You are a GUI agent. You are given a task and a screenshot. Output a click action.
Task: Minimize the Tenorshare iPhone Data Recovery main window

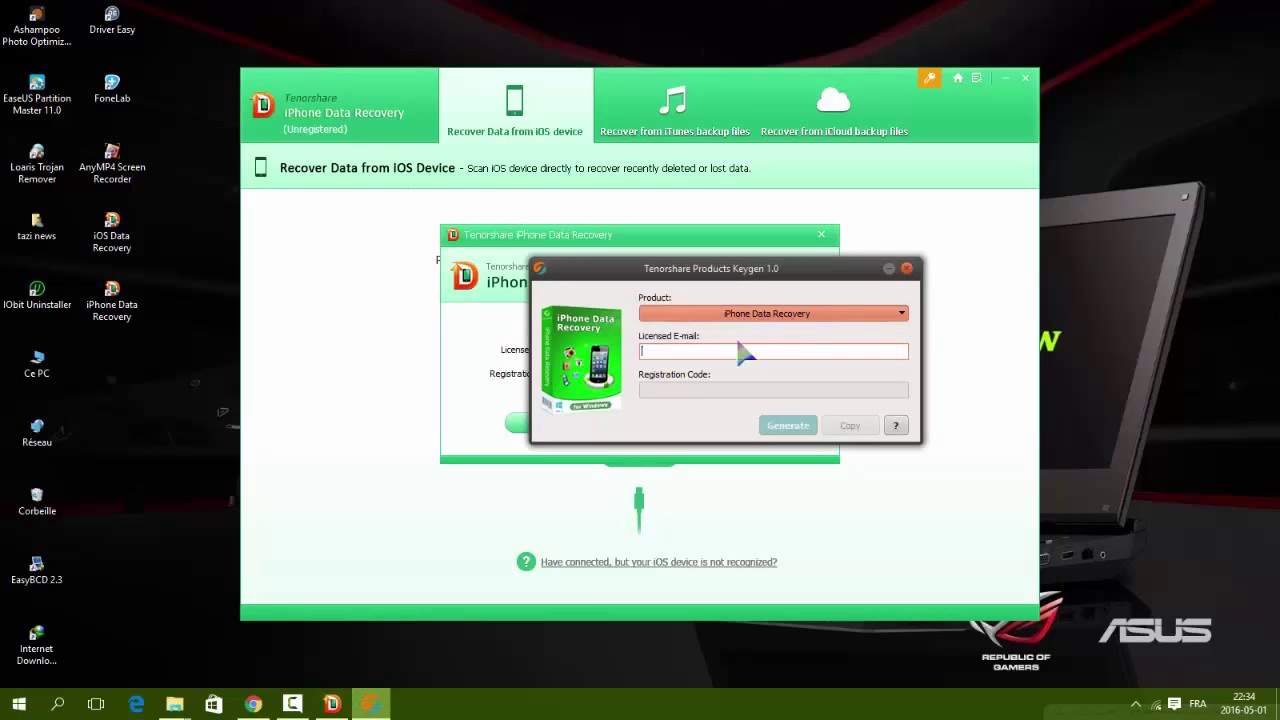point(1005,78)
